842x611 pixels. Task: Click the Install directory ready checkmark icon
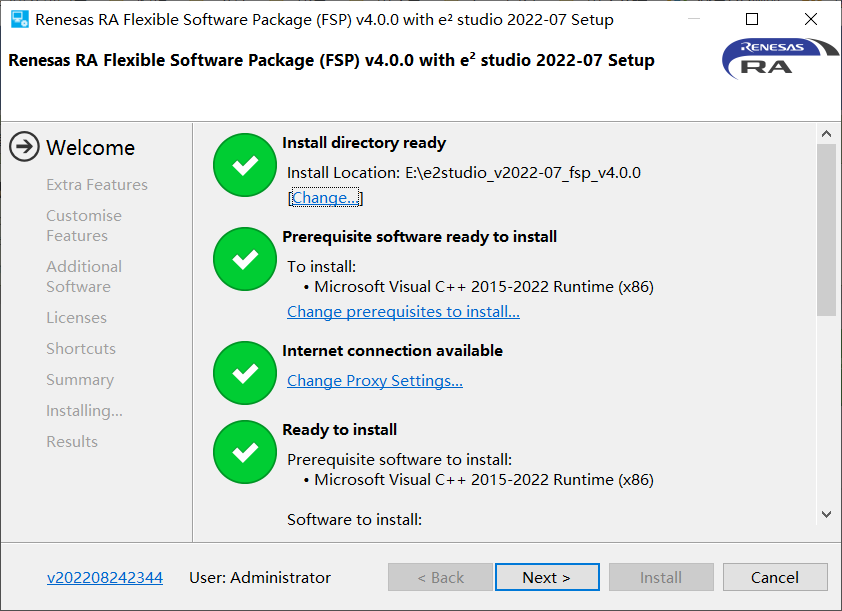coord(245,165)
